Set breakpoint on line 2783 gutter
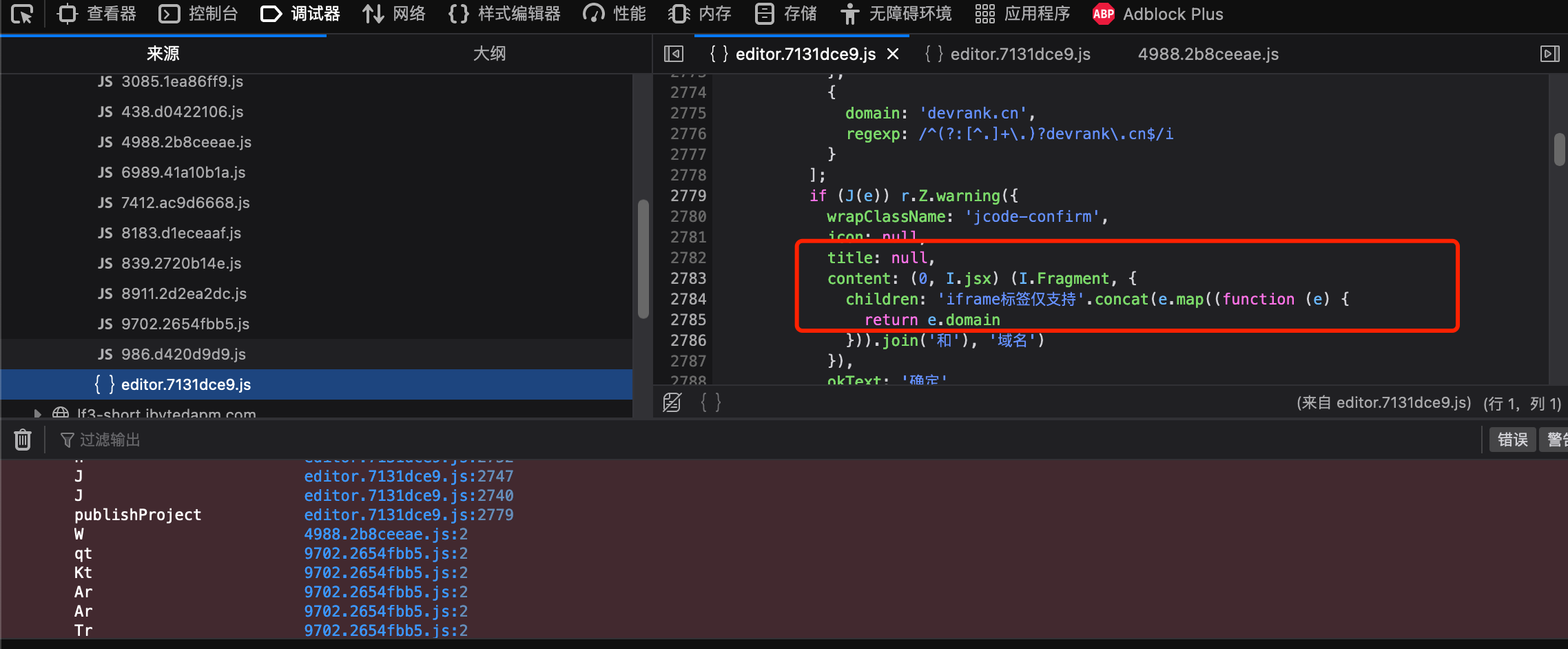 [x=688, y=278]
